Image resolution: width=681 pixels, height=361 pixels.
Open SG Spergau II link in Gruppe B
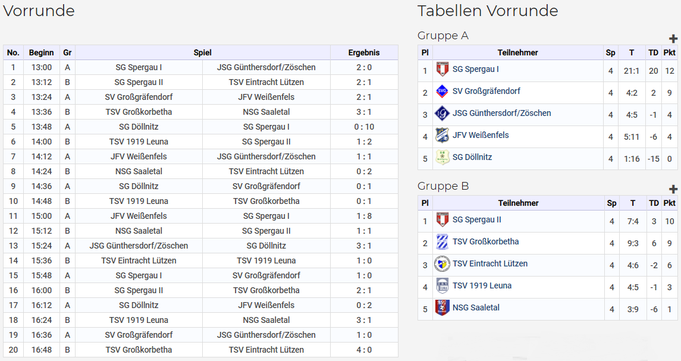click(x=476, y=220)
